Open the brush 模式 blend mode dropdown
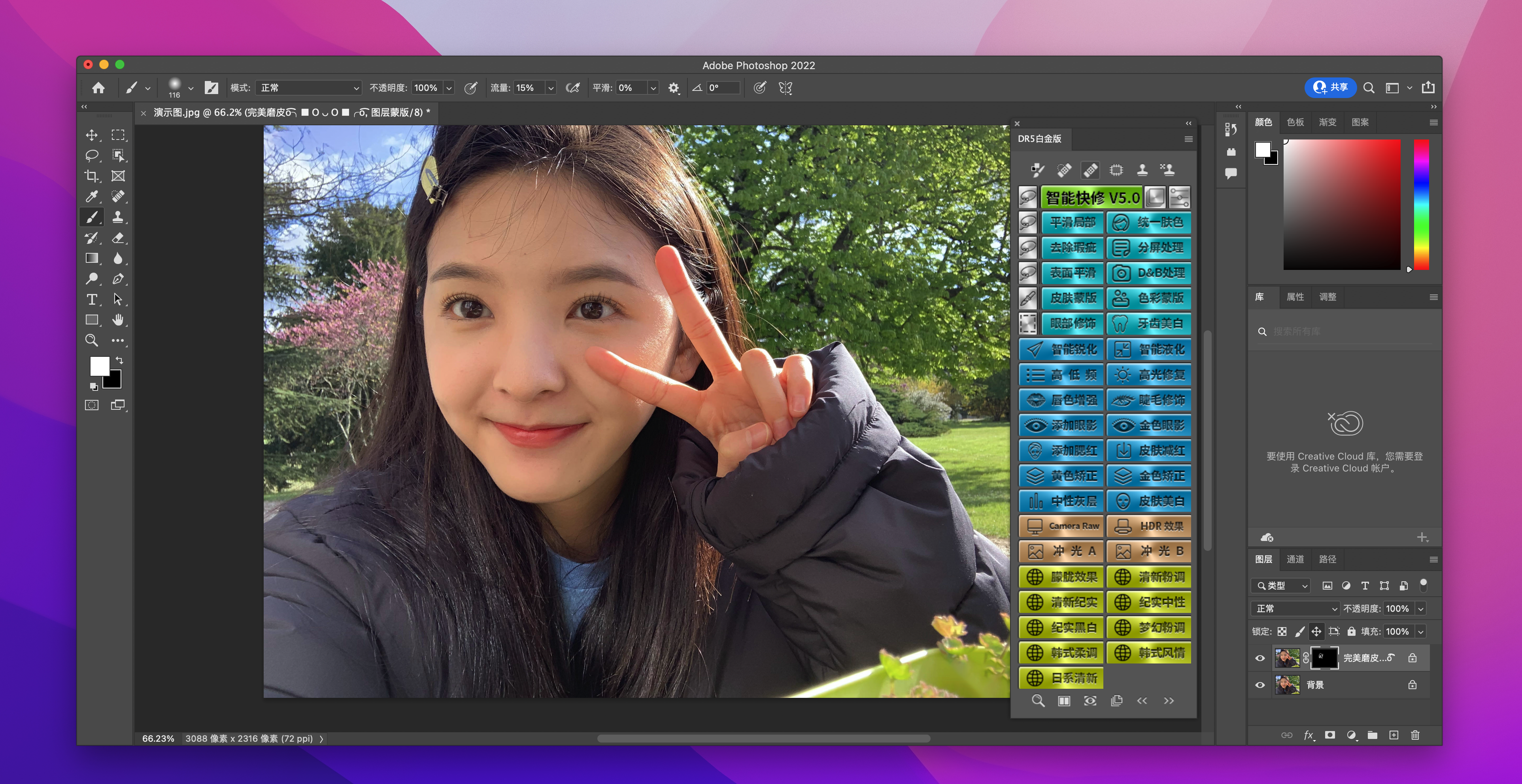The height and width of the screenshot is (784, 1522). 309,87
